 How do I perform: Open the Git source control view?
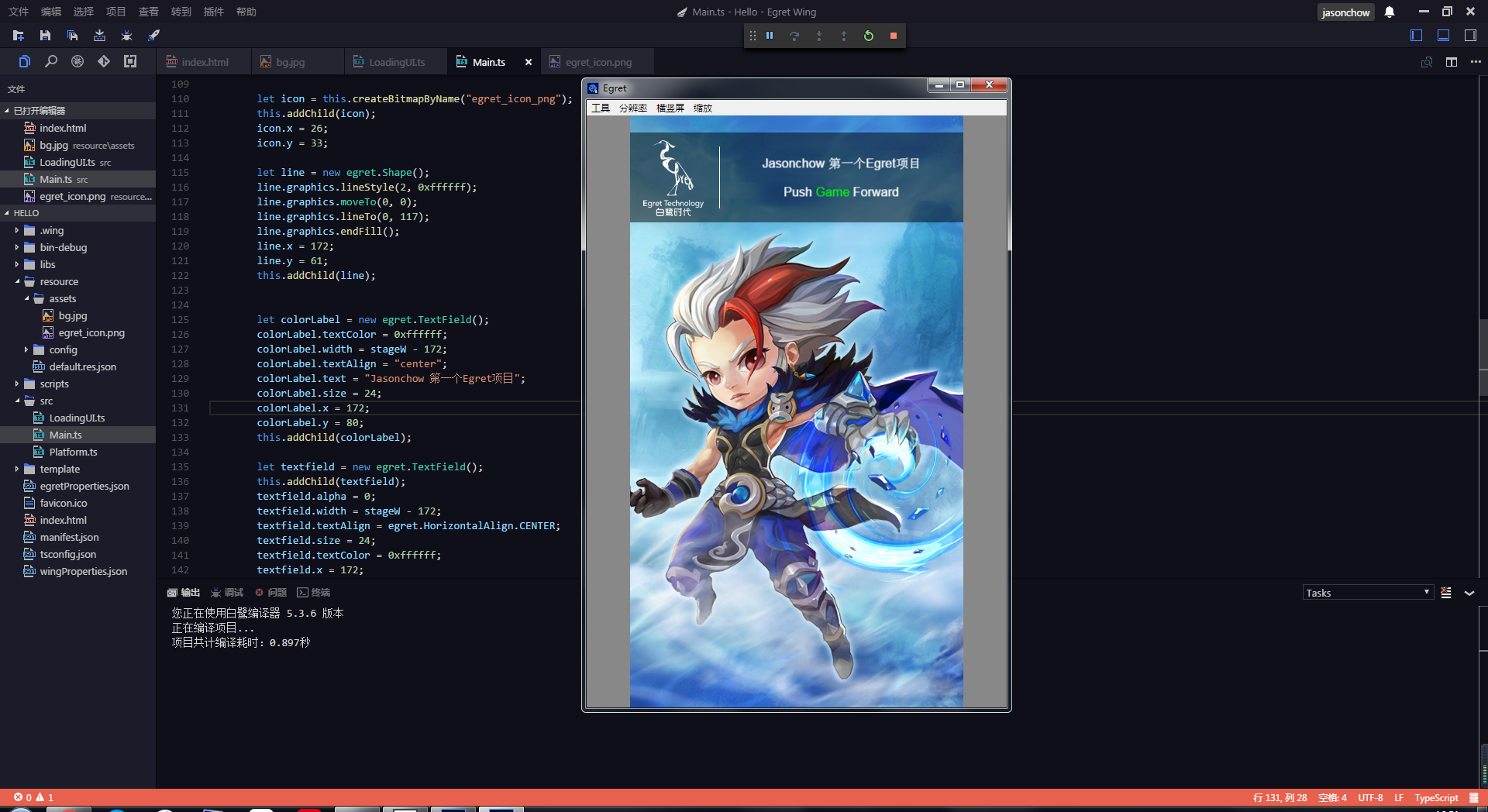pyautogui.click(x=104, y=61)
